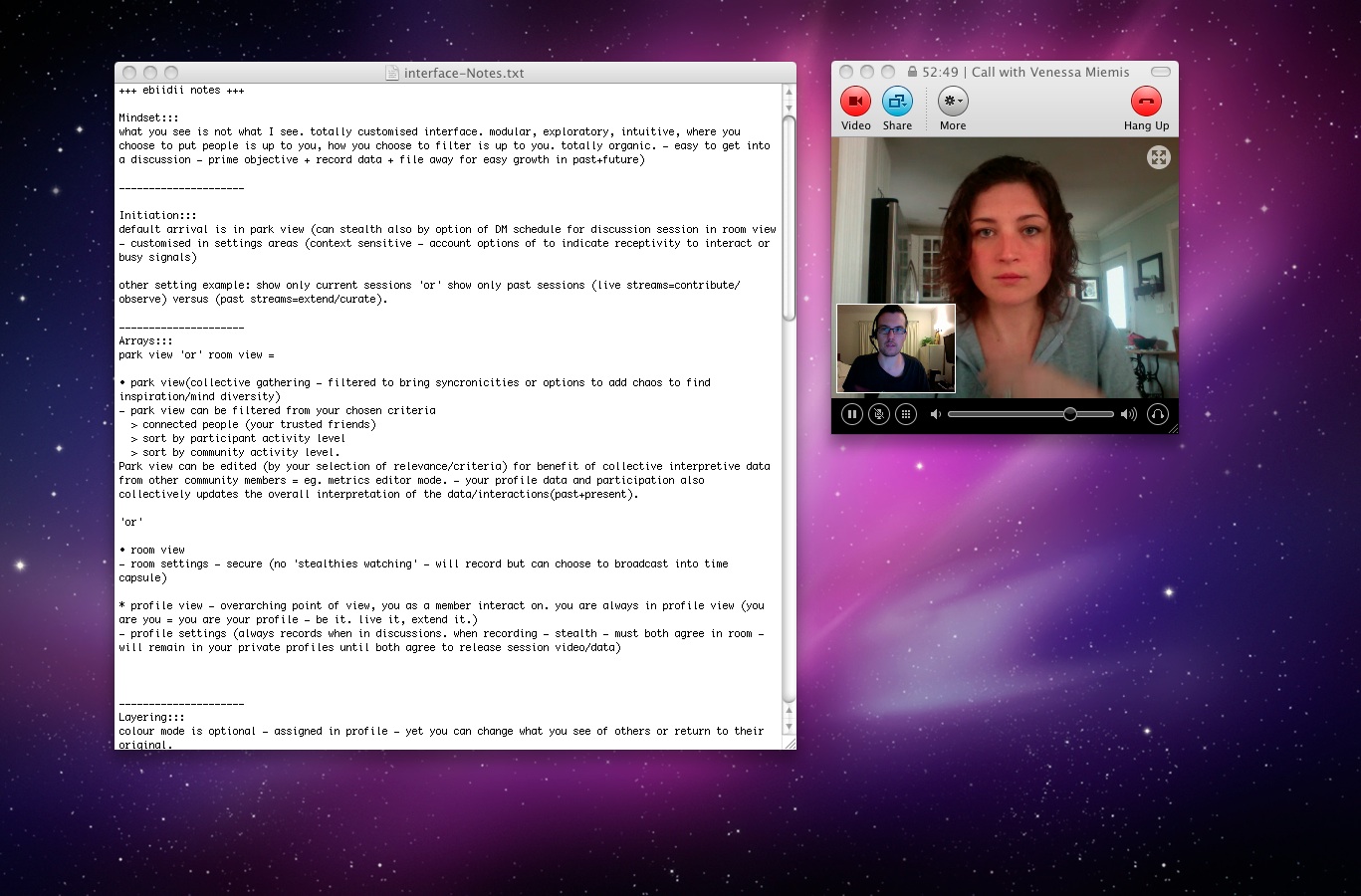Open the headset audio settings
1361x896 pixels.
coord(1157,414)
